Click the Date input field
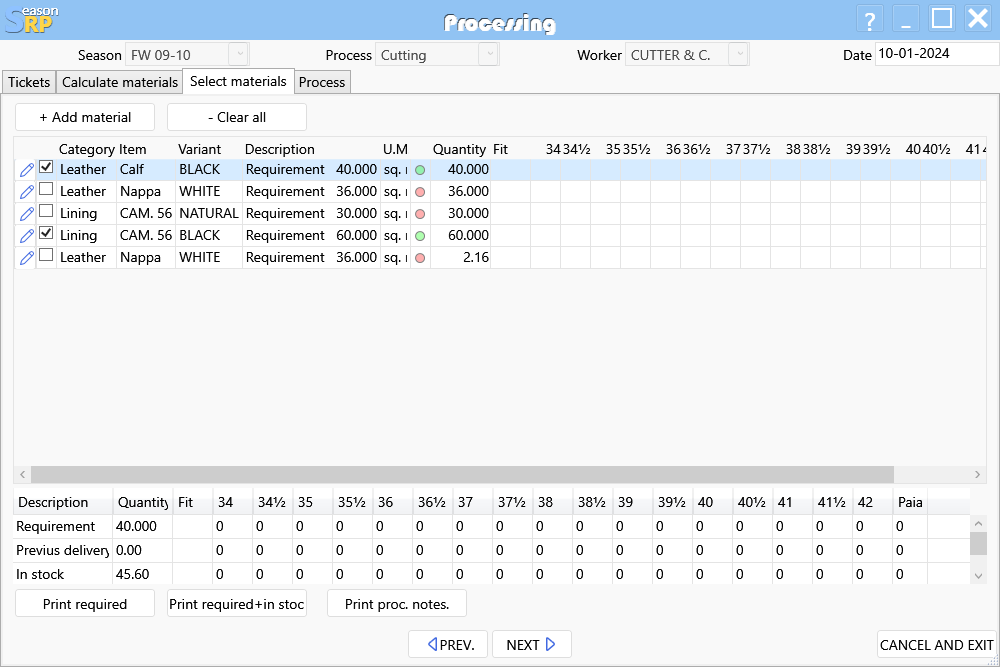 935,54
